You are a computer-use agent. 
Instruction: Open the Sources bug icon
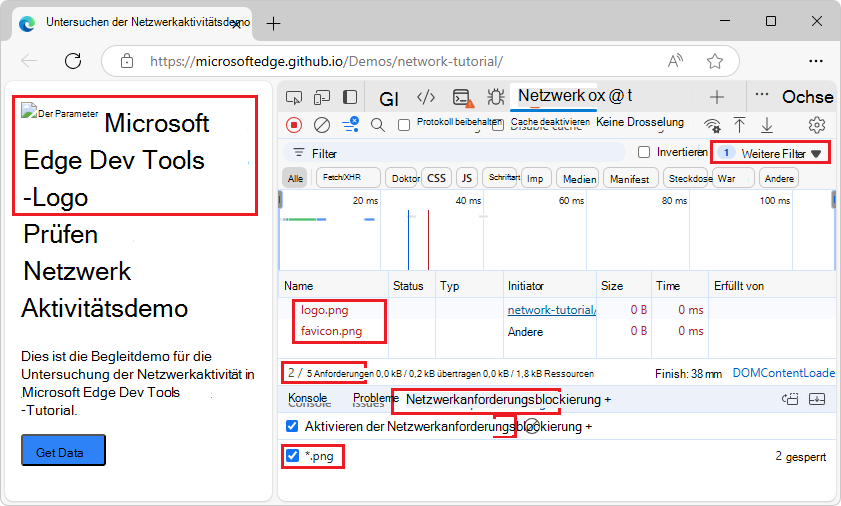(x=496, y=97)
